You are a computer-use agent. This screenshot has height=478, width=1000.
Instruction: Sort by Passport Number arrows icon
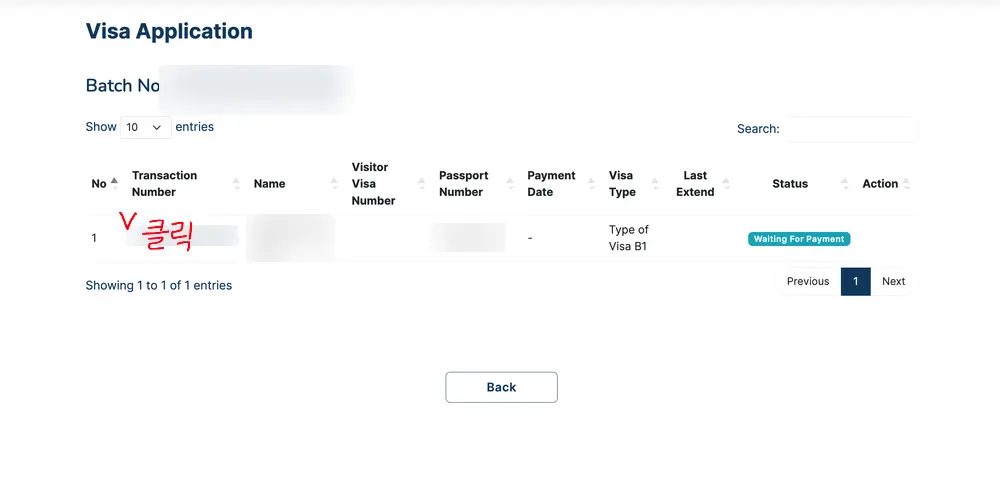(510, 184)
